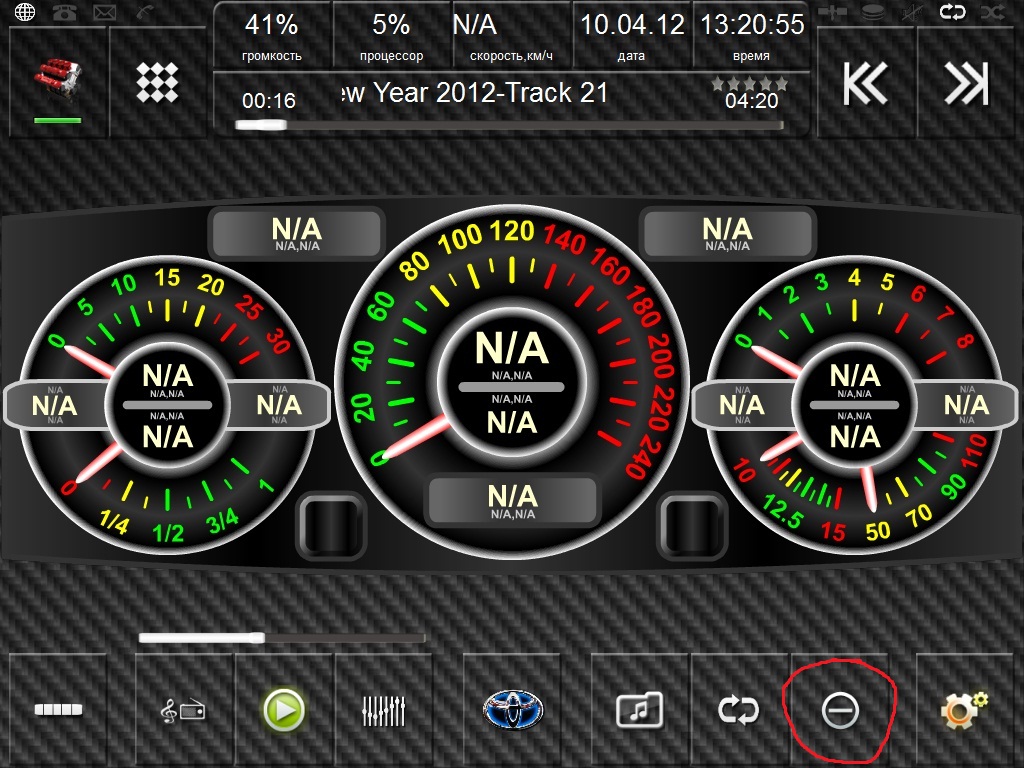The width and height of the screenshot is (1024, 768).
Task: Open the equalizer sliders panel
Action: click(x=384, y=710)
